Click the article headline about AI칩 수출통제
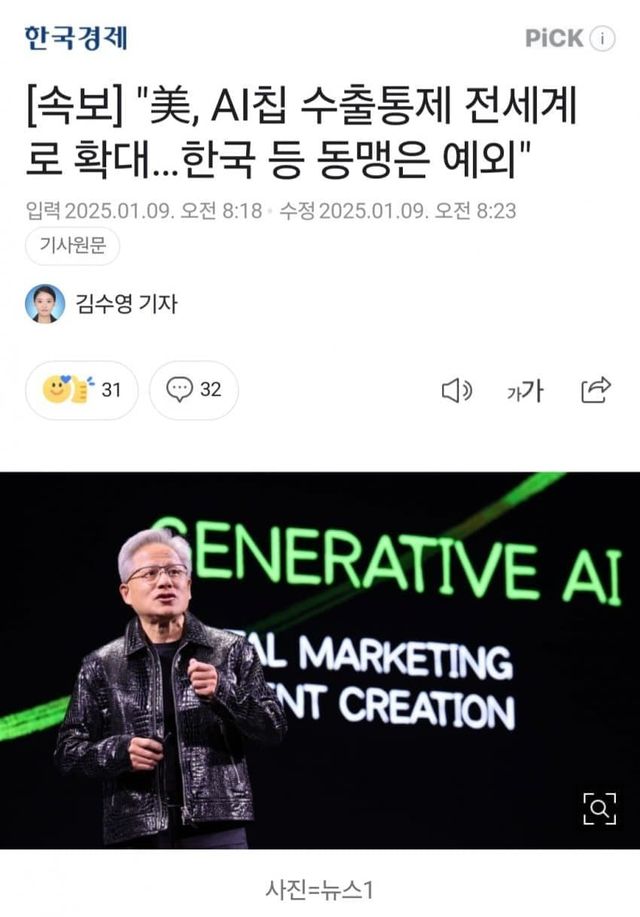Image resolution: width=640 pixels, height=917 pixels. click(x=301, y=134)
